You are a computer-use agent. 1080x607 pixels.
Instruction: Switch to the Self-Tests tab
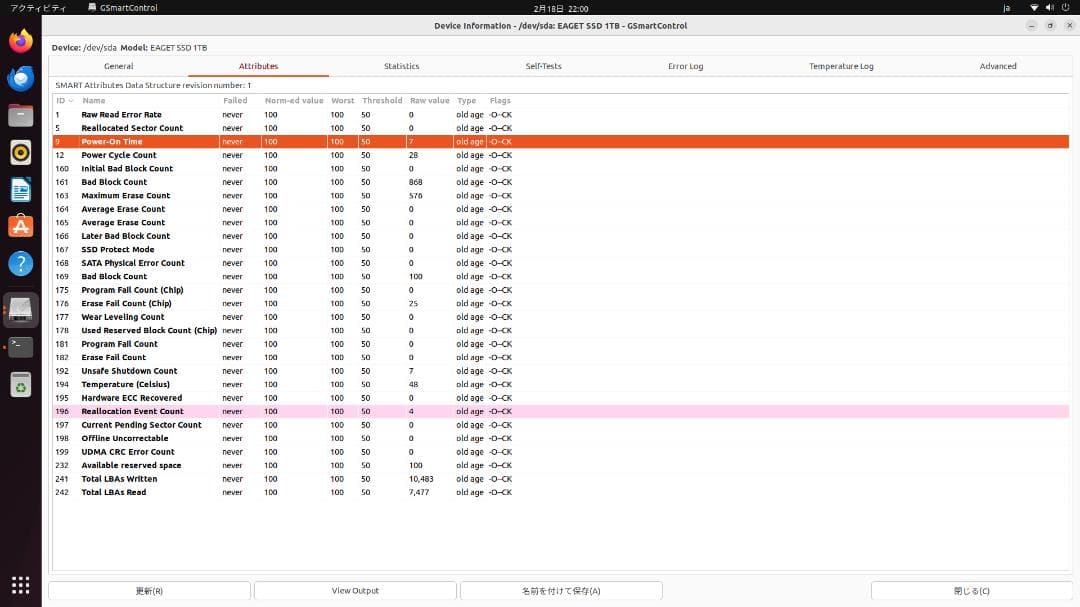click(543, 66)
